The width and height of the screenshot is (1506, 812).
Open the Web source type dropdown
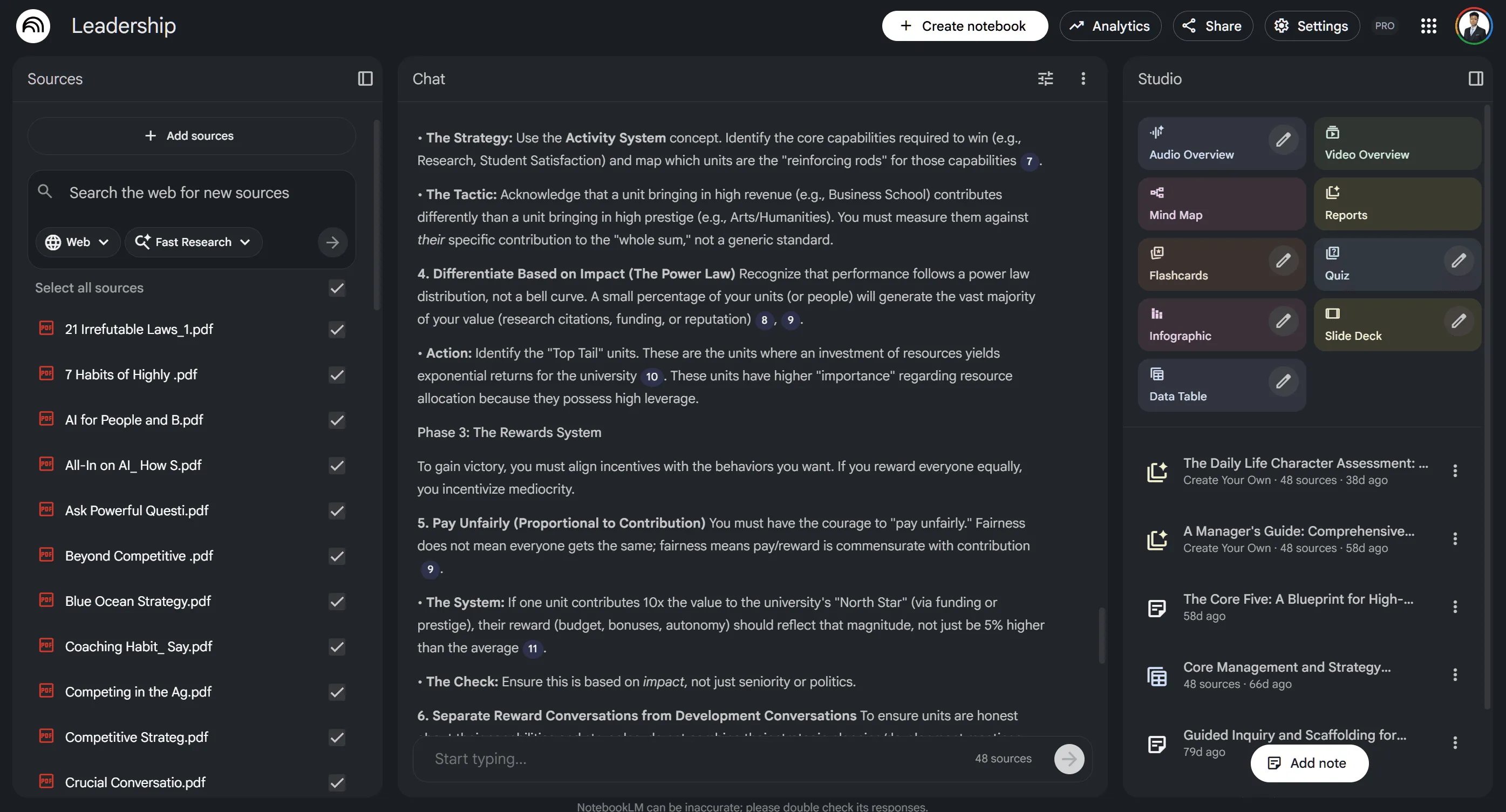tap(78, 242)
